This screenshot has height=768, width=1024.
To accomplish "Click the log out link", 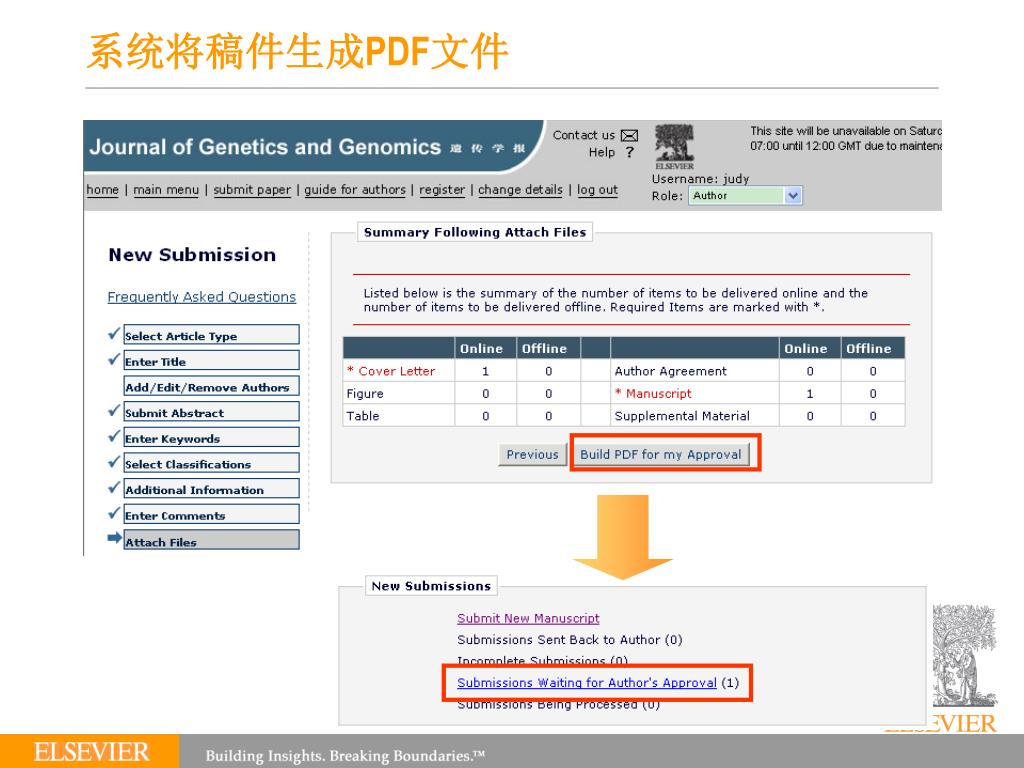I will click(x=597, y=190).
